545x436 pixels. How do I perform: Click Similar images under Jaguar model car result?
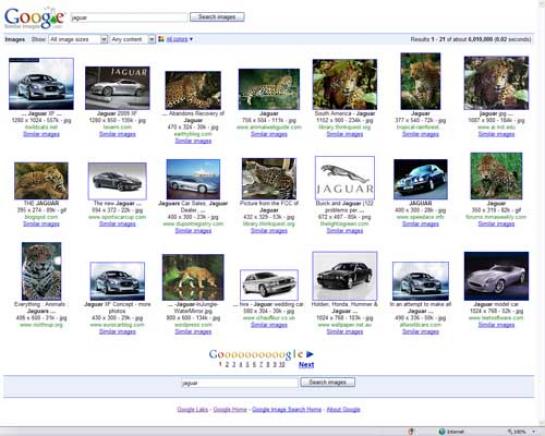tap(496, 325)
